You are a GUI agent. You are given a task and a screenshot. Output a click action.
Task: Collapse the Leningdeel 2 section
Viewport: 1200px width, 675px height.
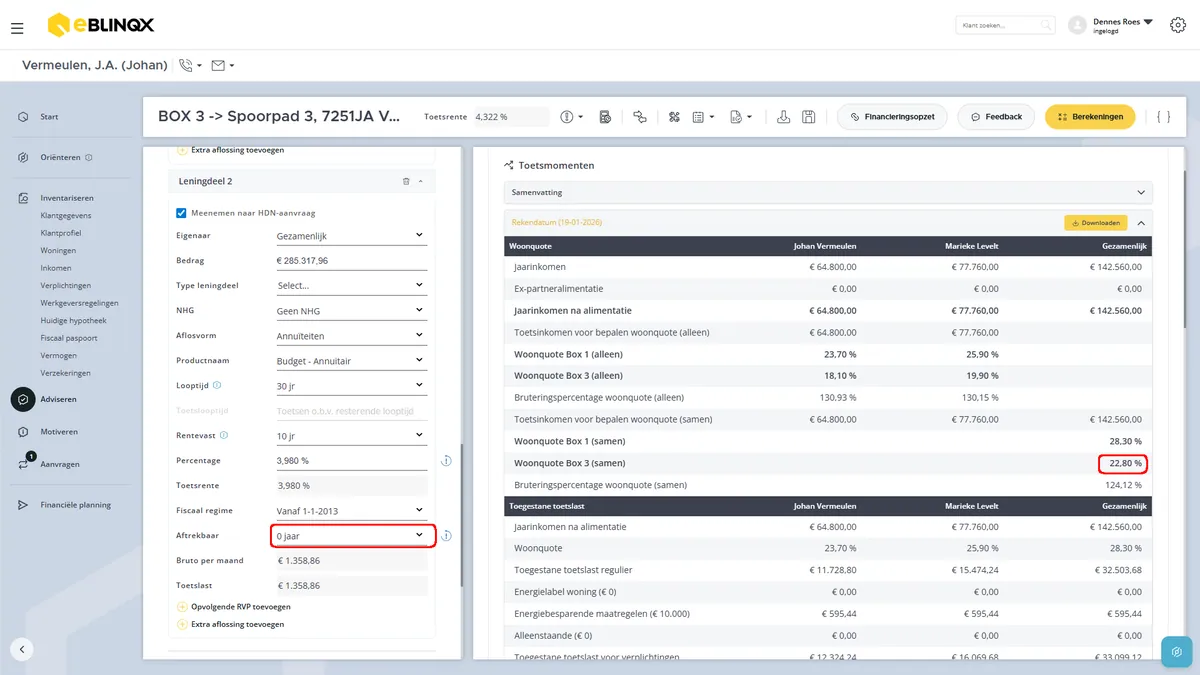pyautogui.click(x=420, y=181)
